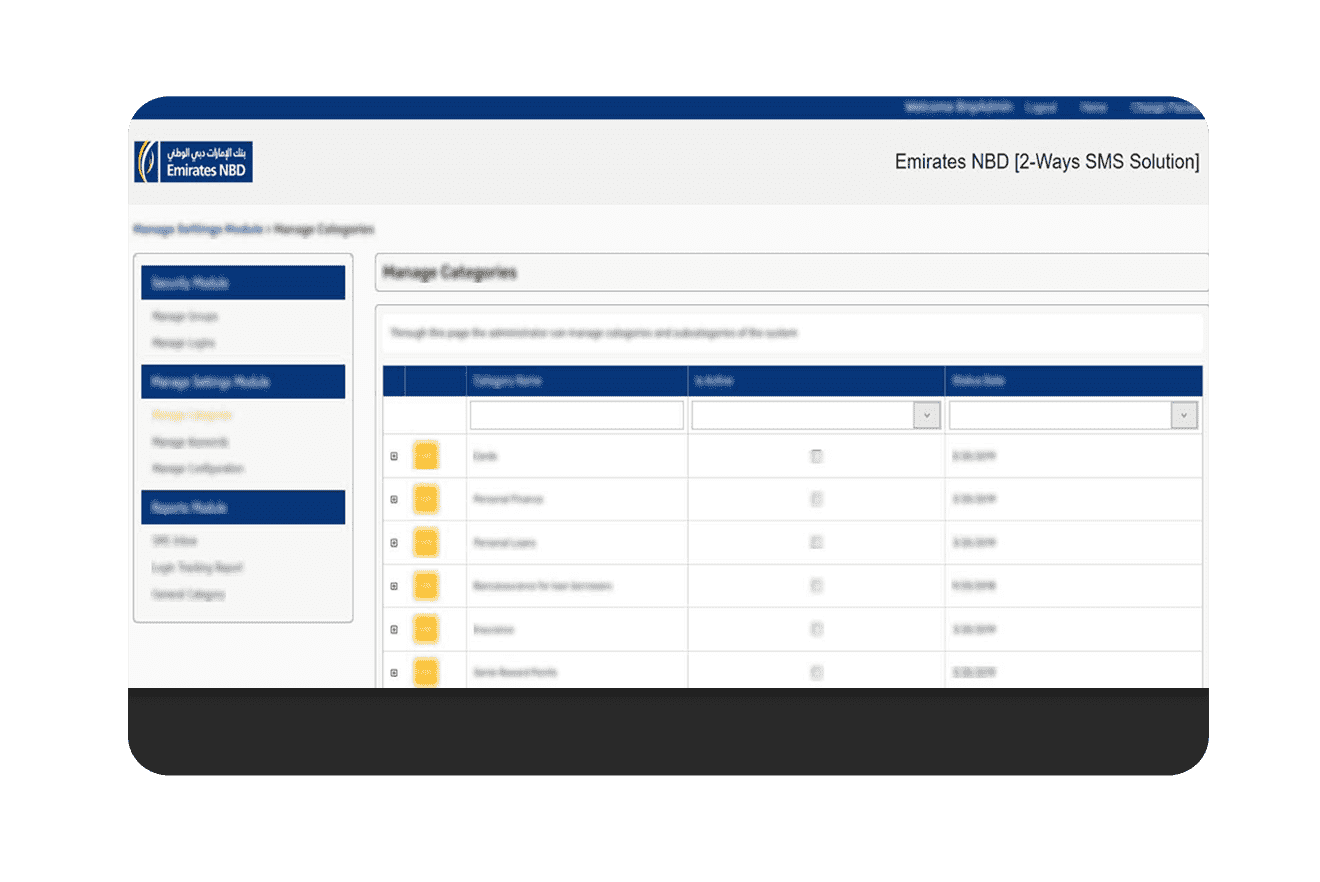Viewport: 1320px width, 882px height.
Task: Click the yellow edit icon in the Personal Finance row
Action: [x=426, y=498]
